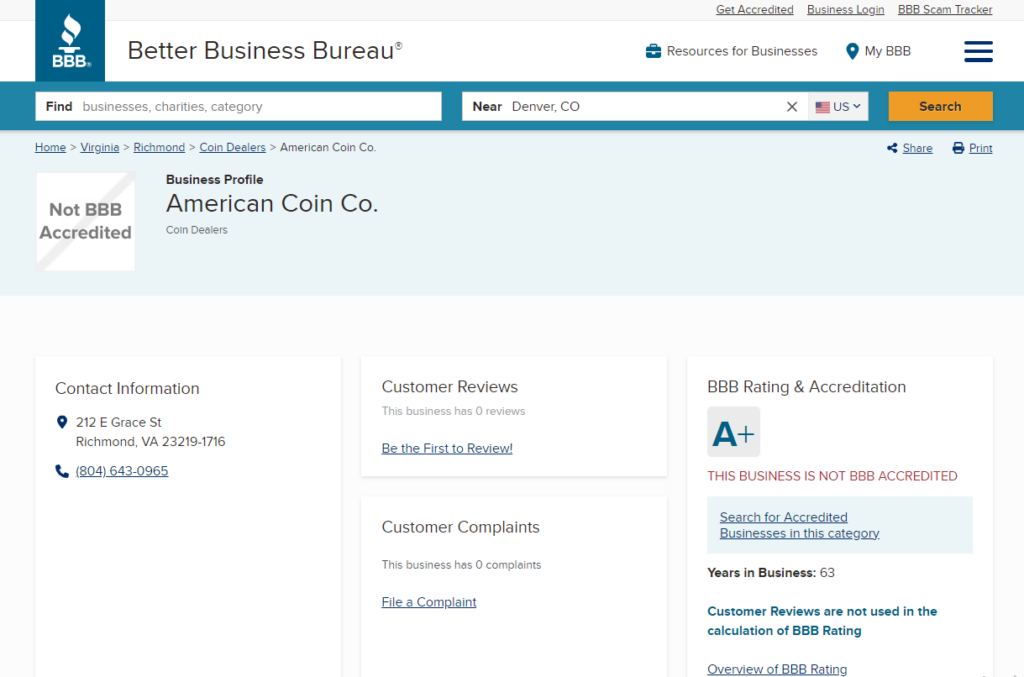
Task: Click the BBB Rating & Accreditation heading
Action: (x=807, y=386)
